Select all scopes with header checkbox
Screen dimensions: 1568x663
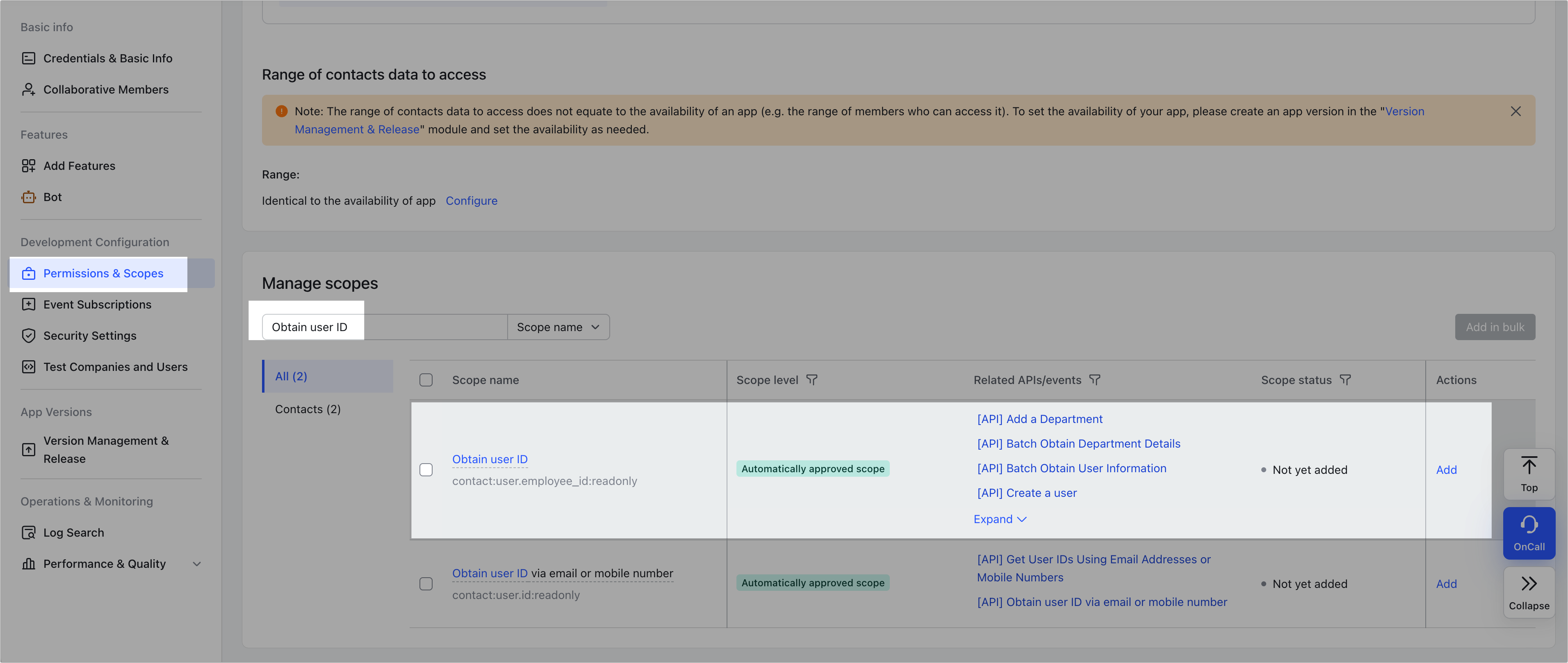426,379
